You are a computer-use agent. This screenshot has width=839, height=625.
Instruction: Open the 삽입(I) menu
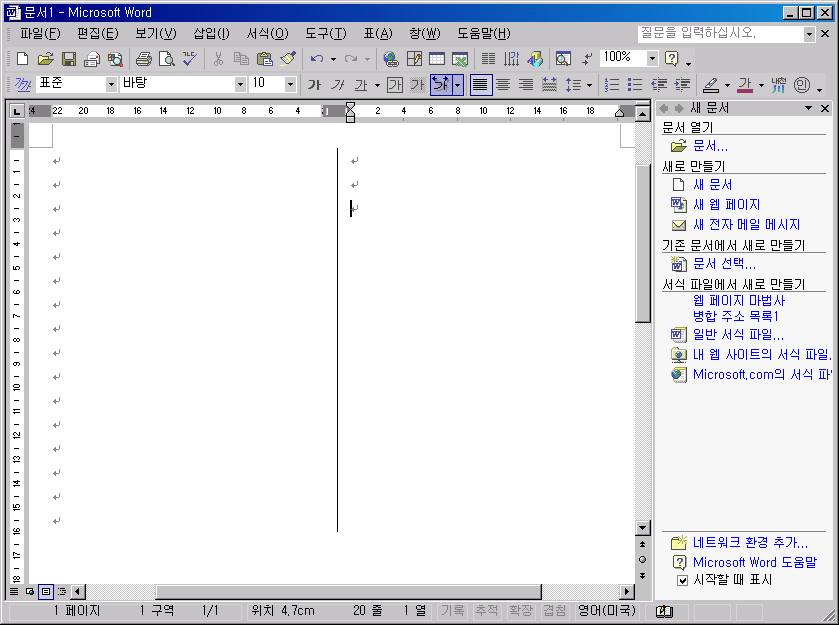[x=211, y=34]
